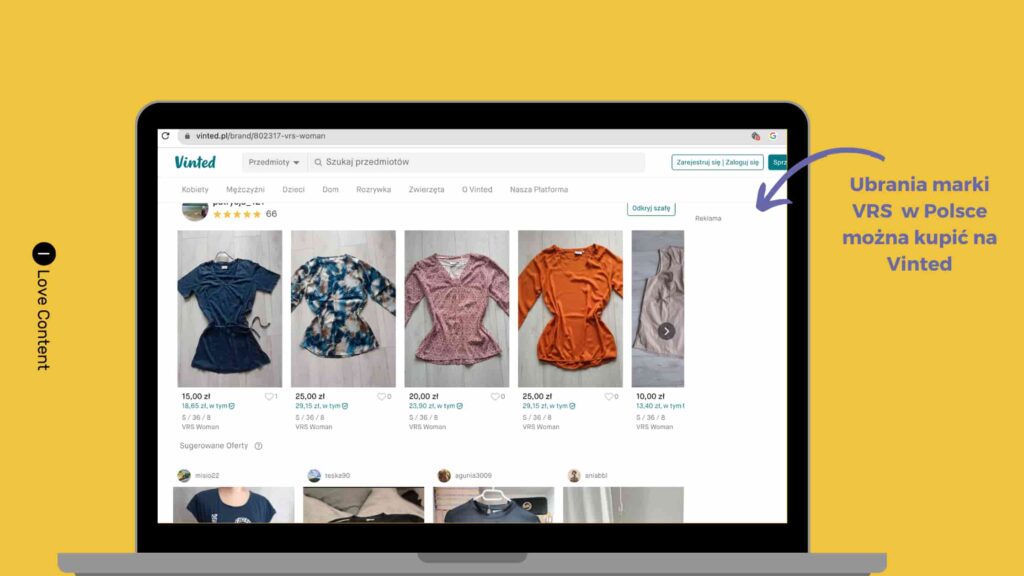Image resolution: width=1024 pixels, height=576 pixels.
Task: Click Zarejestruj się | Zaloguj się
Action: click(719, 161)
